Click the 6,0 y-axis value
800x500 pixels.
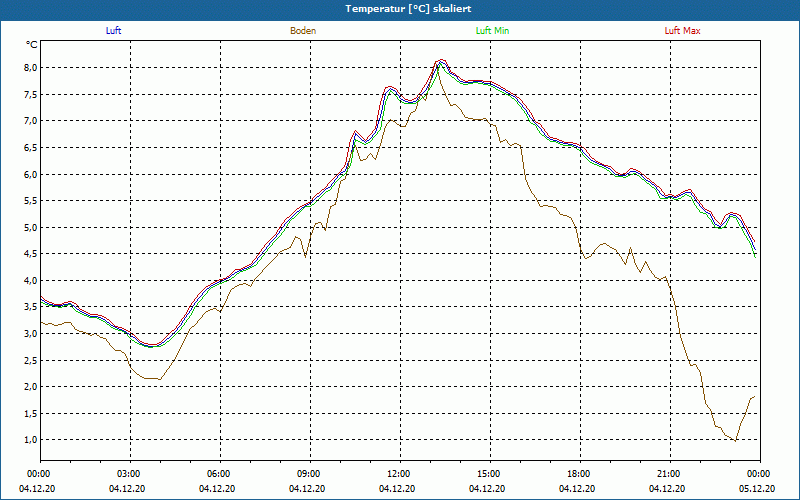[x=31, y=174]
